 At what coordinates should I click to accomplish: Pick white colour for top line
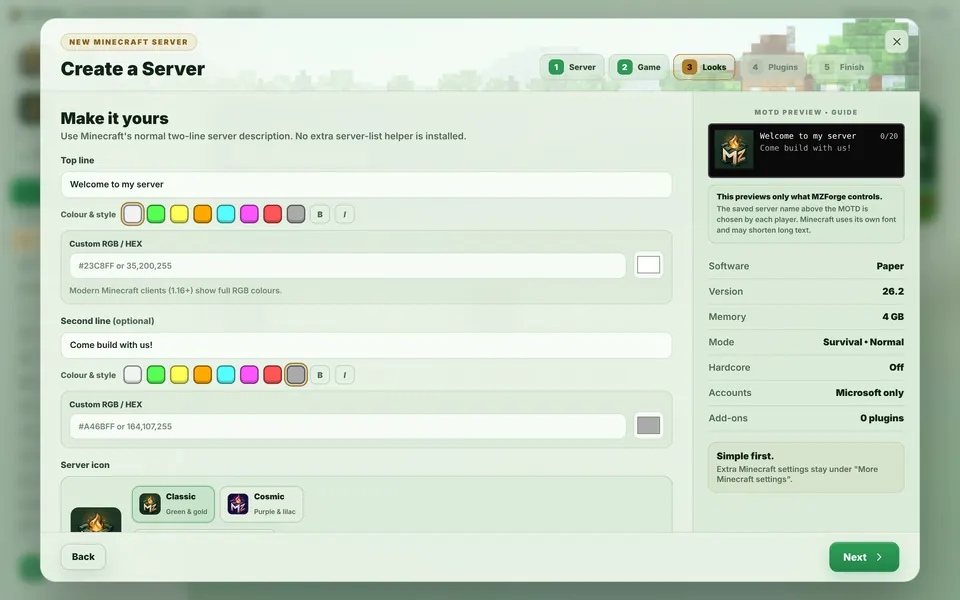[133, 214]
